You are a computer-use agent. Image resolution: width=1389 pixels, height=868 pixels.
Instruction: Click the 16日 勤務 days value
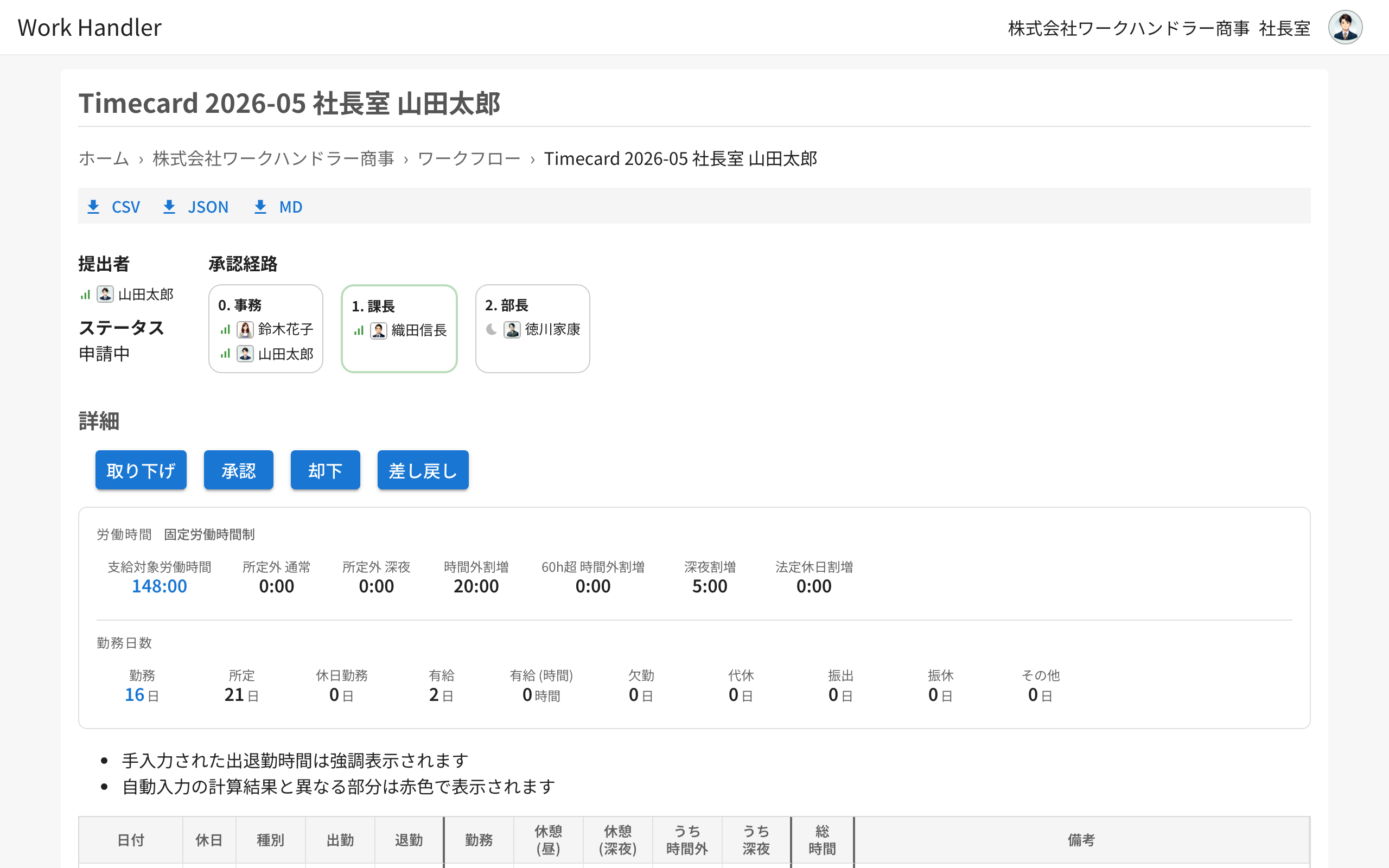pyautogui.click(x=142, y=694)
